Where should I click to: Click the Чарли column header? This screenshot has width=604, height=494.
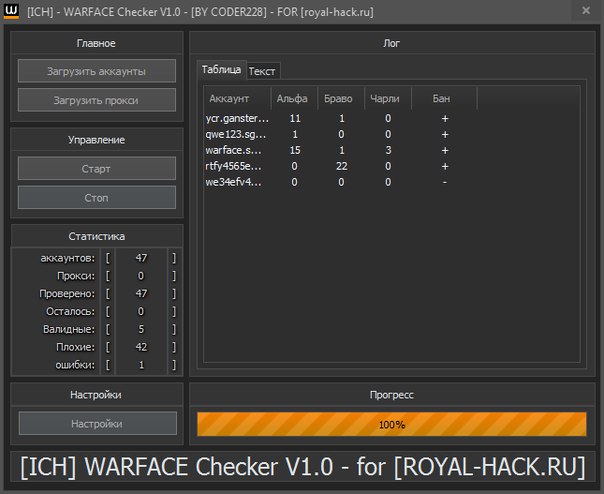pos(388,99)
